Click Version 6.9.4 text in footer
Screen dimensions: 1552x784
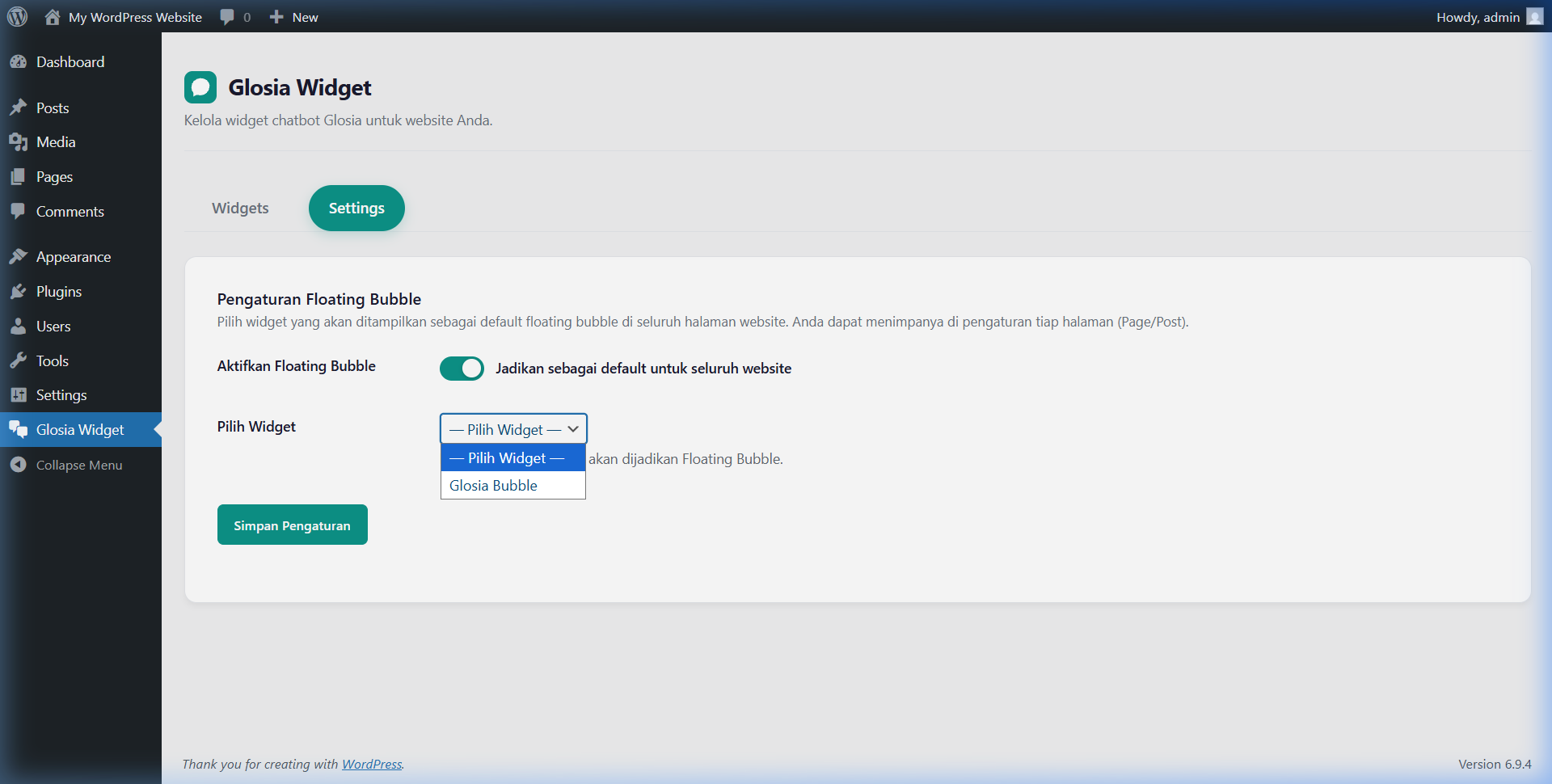(x=1495, y=765)
